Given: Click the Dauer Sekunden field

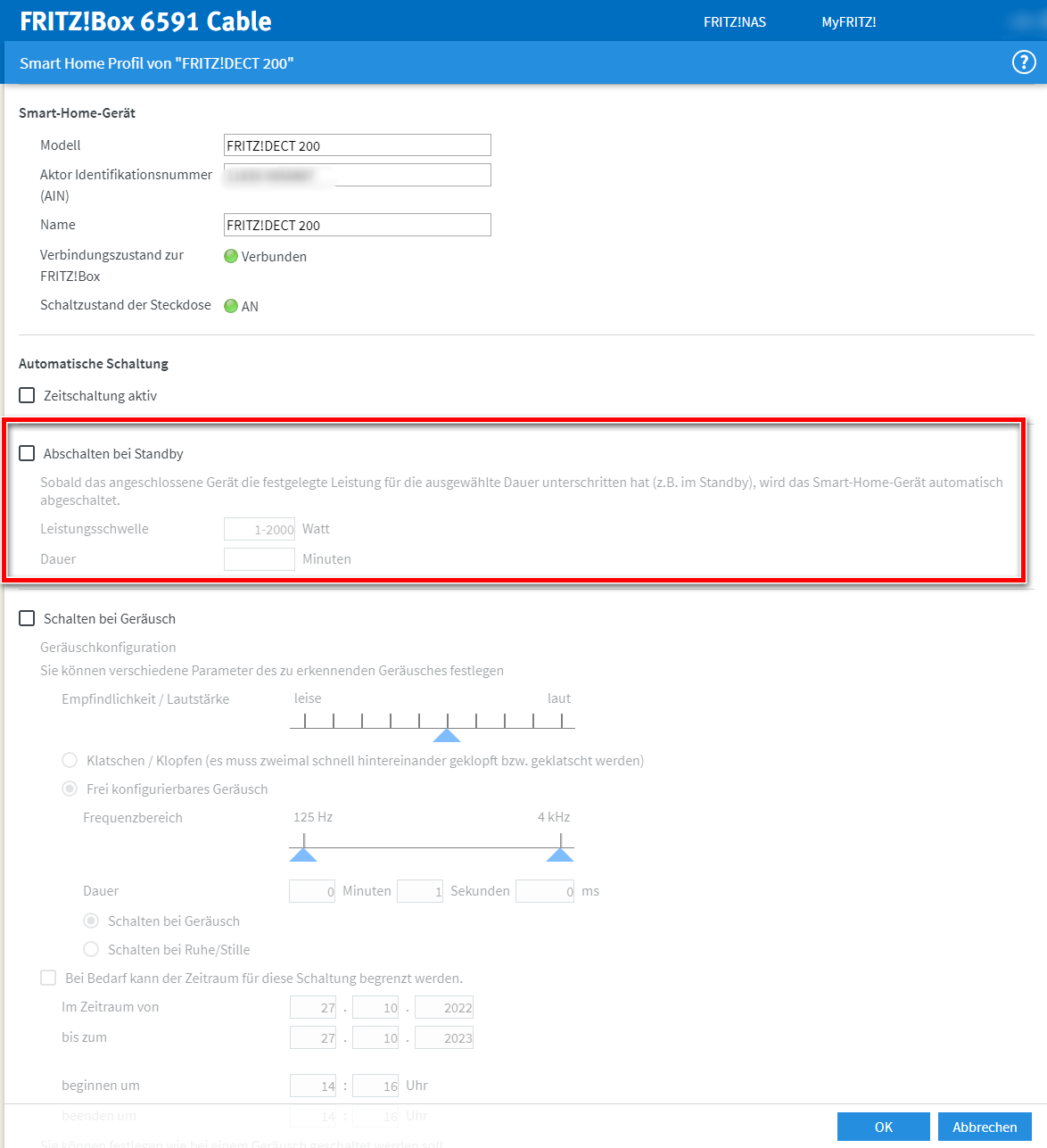Looking at the screenshot, I should pyautogui.click(x=420, y=891).
